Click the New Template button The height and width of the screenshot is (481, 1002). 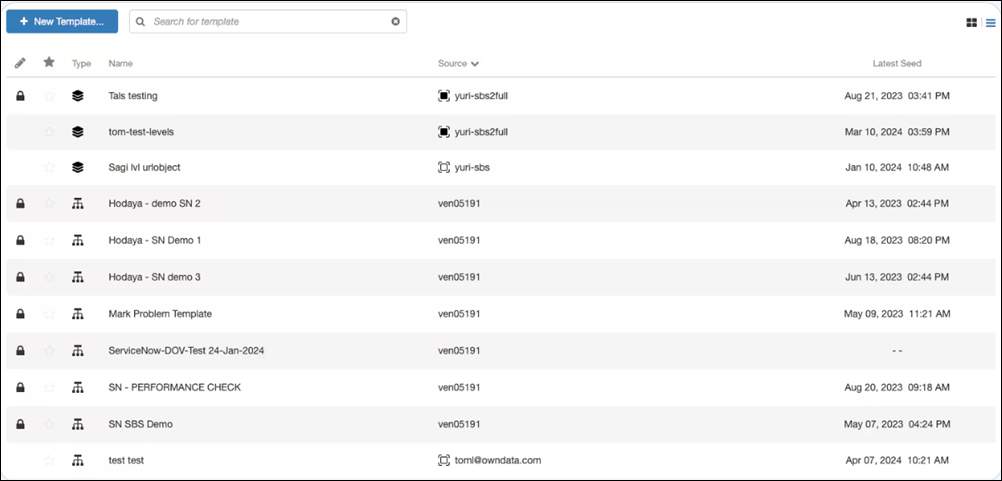pyautogui.click(x=62, y=21)
